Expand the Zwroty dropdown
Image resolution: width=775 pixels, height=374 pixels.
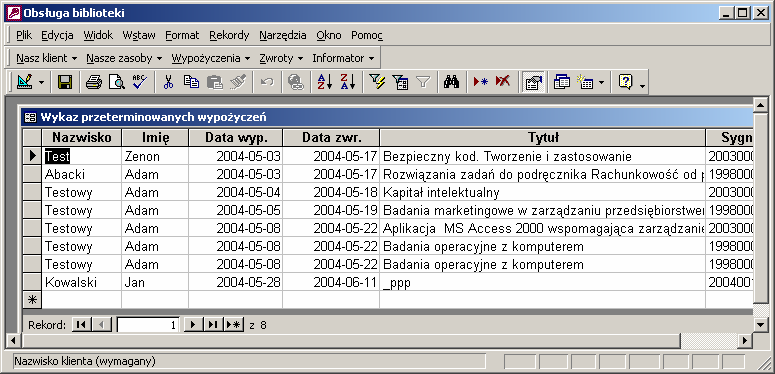click(x=281, y=58)
